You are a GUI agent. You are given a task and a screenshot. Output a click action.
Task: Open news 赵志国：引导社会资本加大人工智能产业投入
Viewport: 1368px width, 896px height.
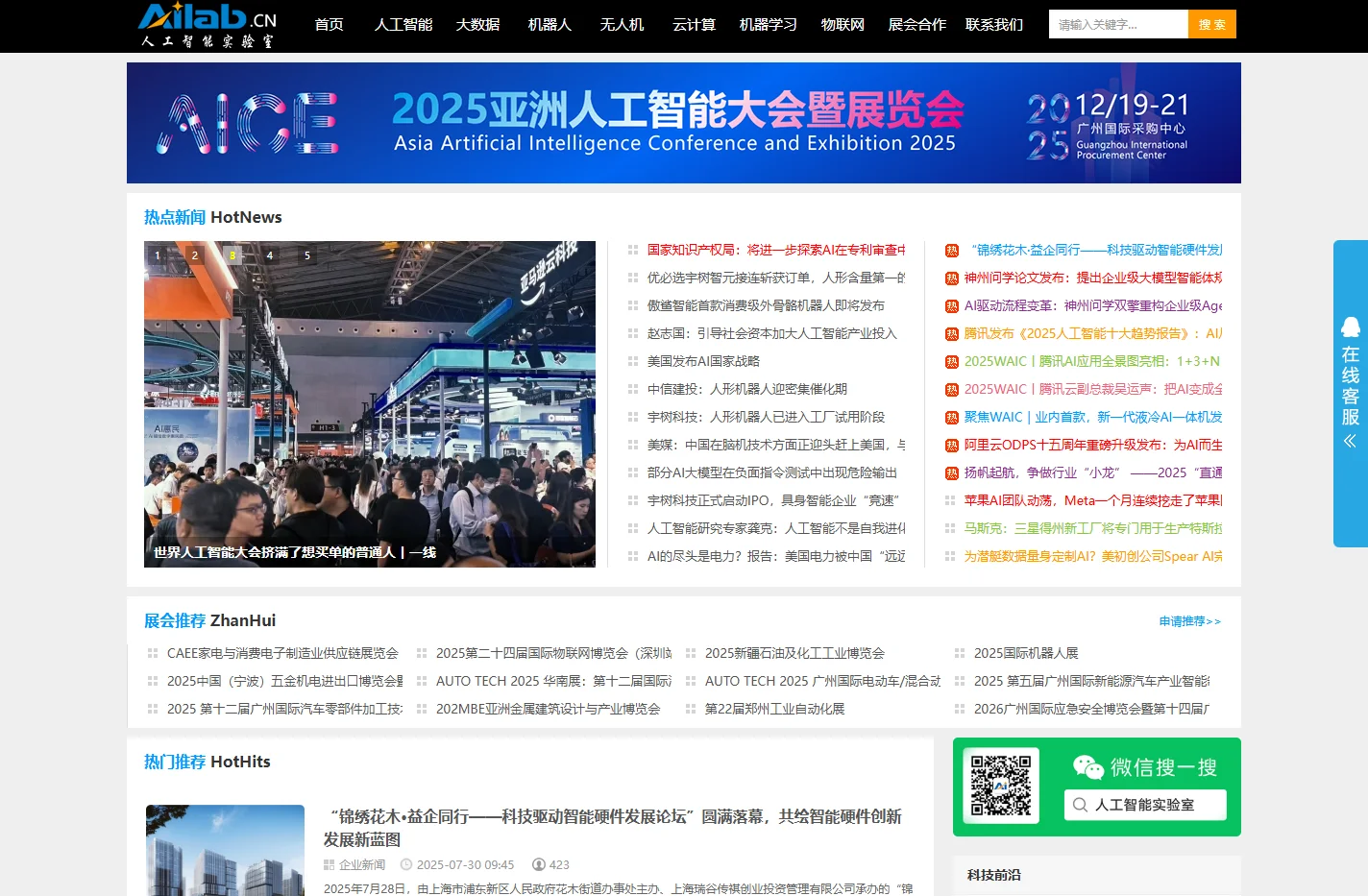(772, 333)
